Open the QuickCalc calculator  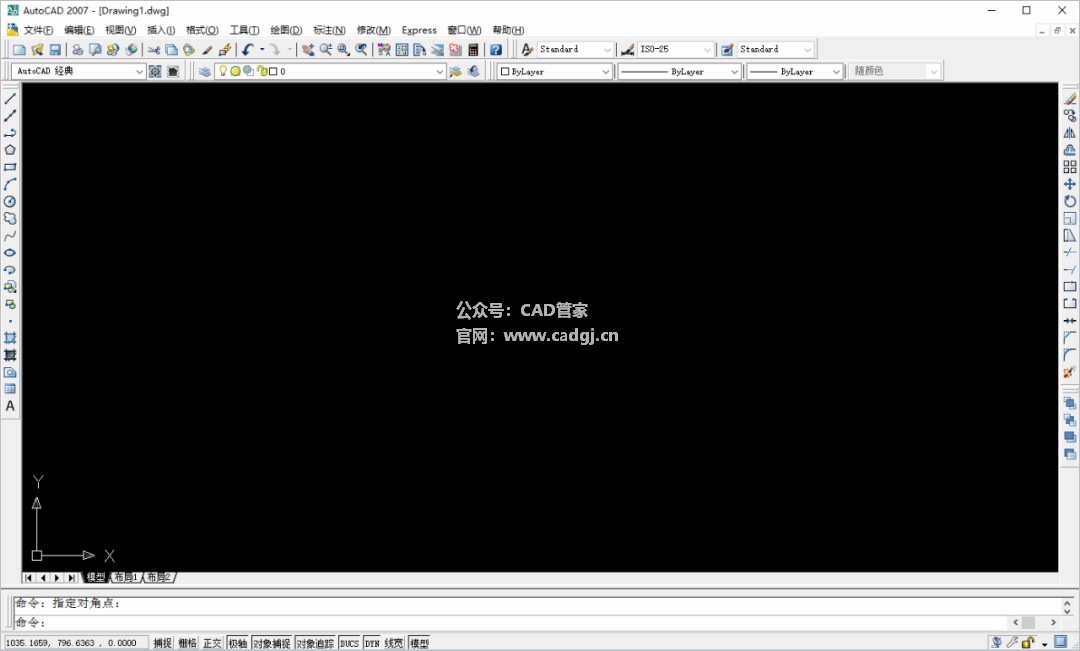pos(473,50)
